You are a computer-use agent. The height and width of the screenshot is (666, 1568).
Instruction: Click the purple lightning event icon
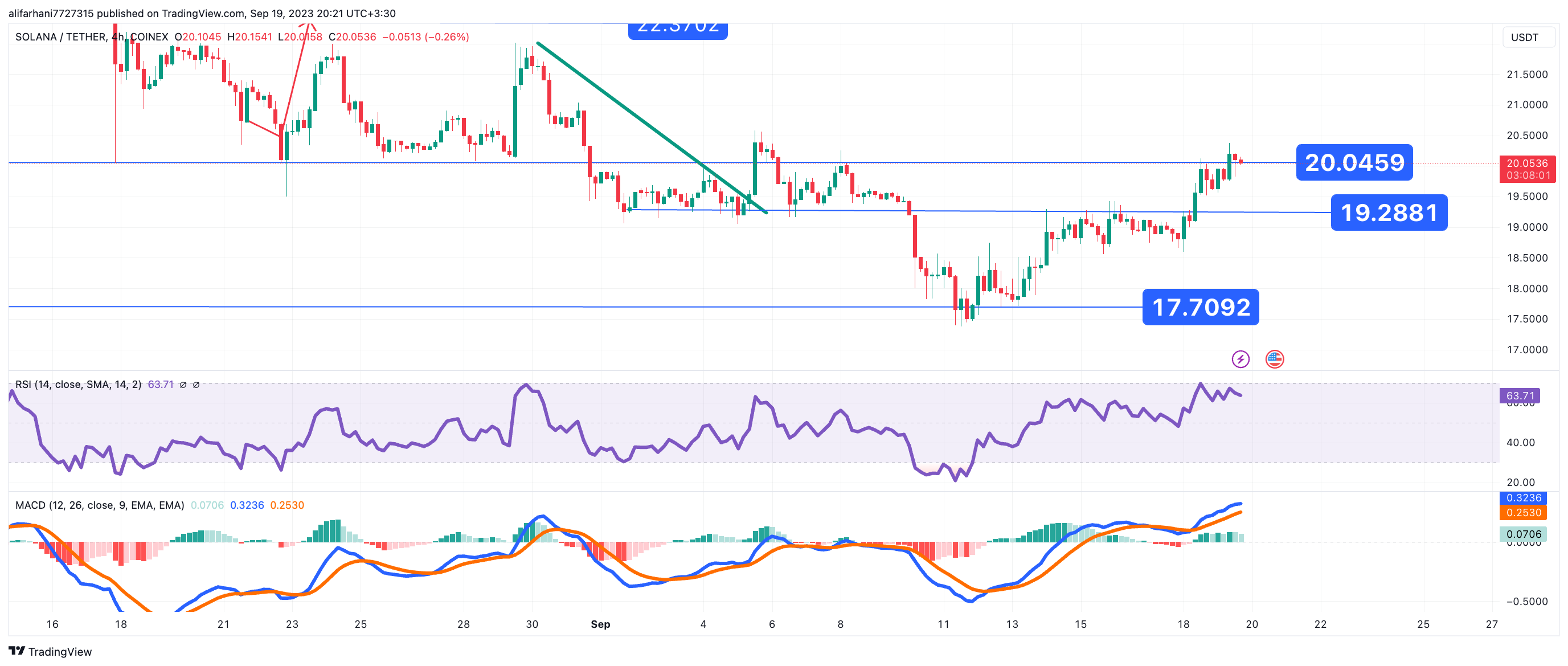coord(1240,359)
